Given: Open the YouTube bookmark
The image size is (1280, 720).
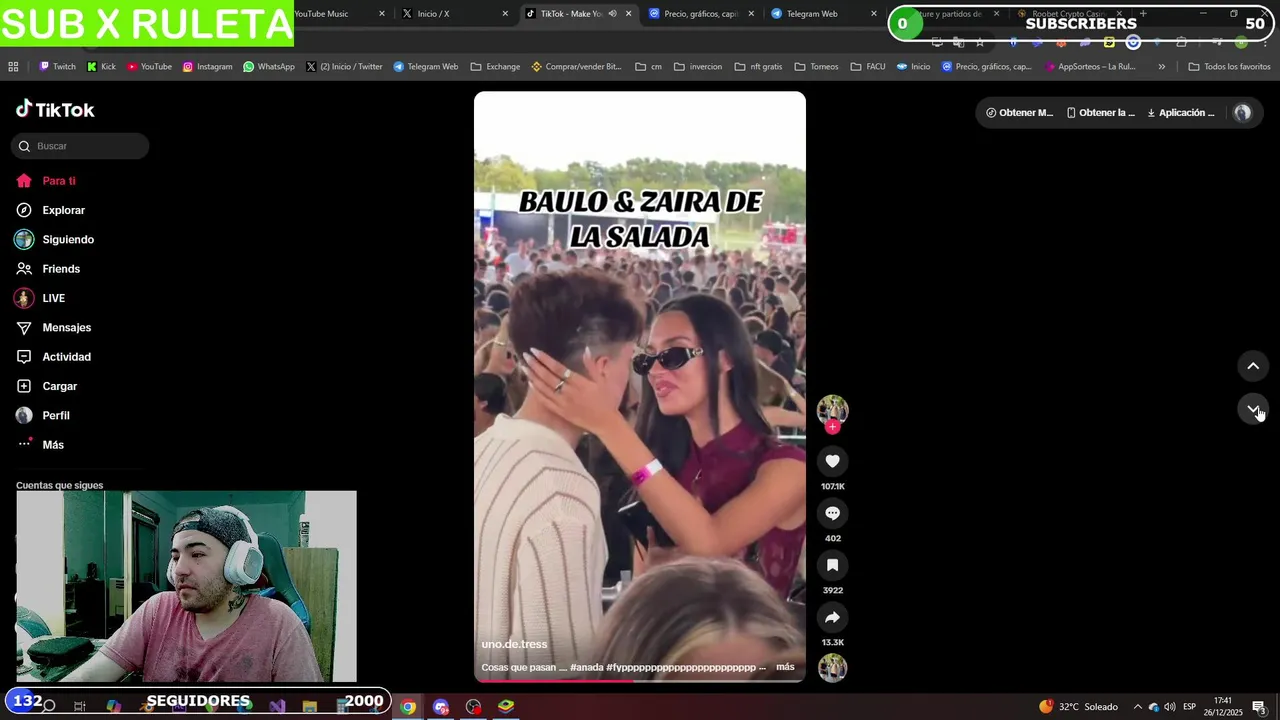Looking at the screenshot, I should point(149,67).
